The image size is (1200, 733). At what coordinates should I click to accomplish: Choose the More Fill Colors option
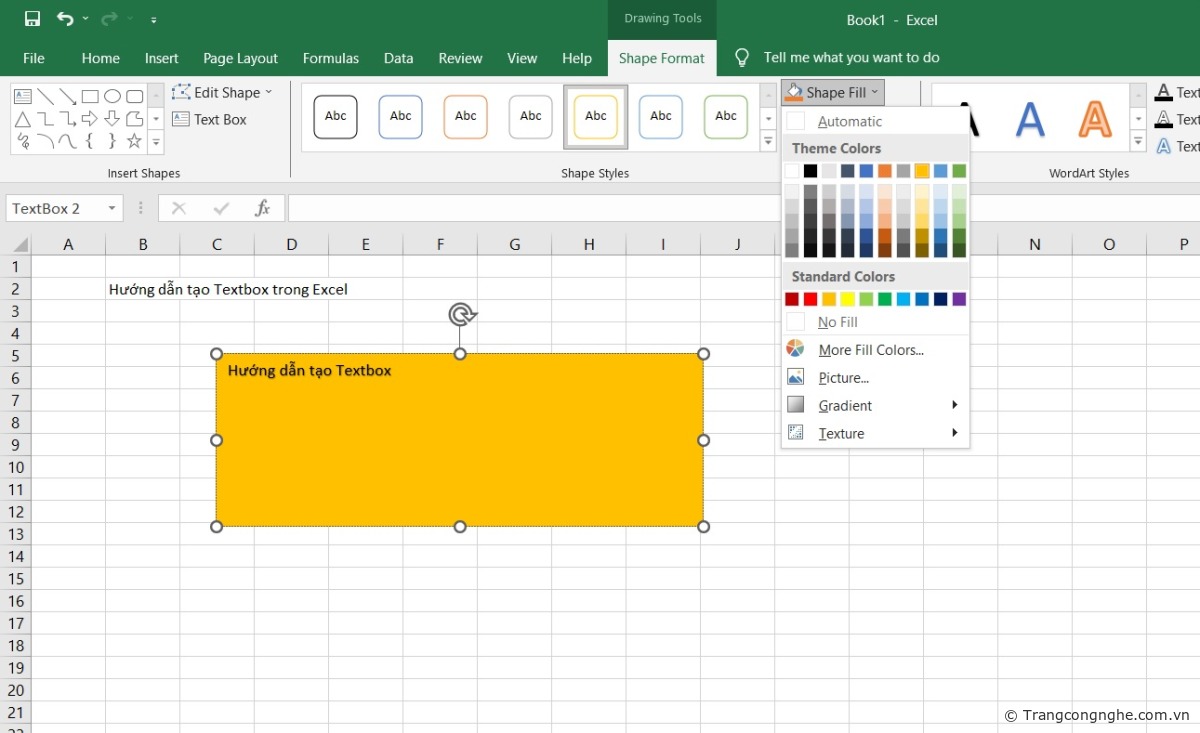(x=870, y=350)
